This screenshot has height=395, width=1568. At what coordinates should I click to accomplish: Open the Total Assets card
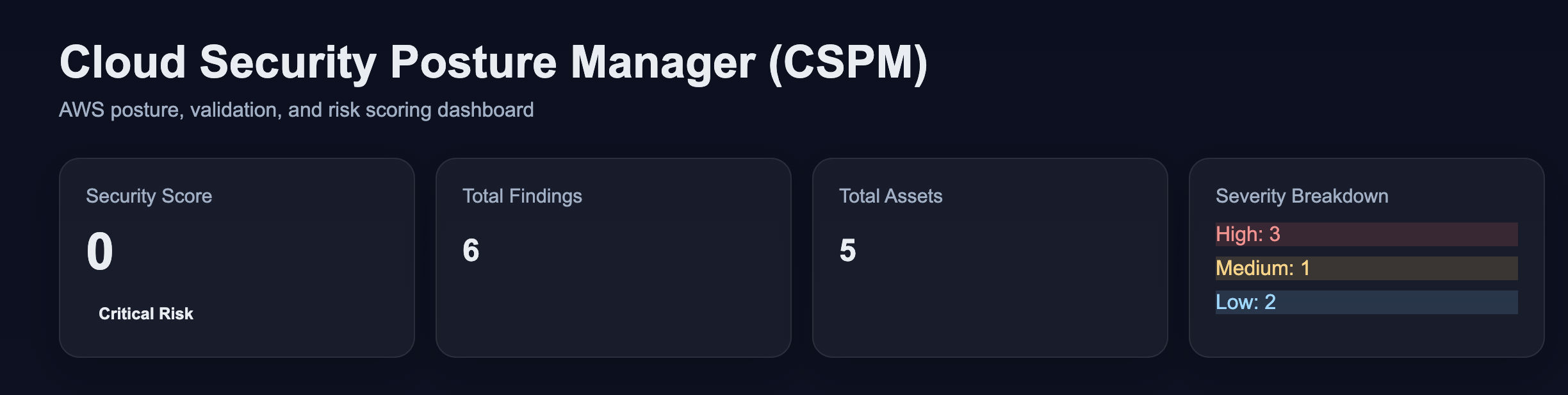(x=990, y=308)
